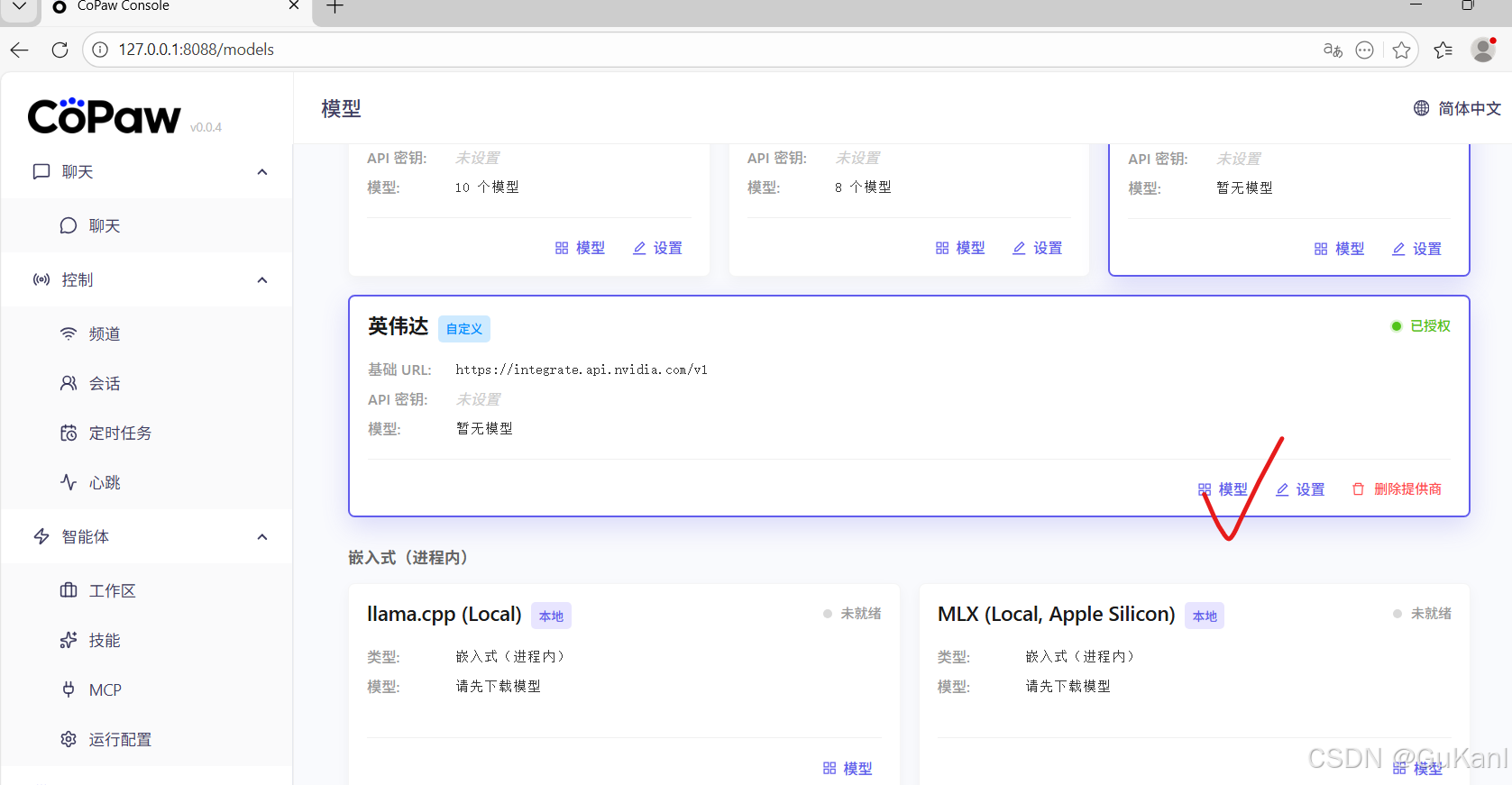Open the MCP page
1512x785 pixels.
click(x=147, y=689)
